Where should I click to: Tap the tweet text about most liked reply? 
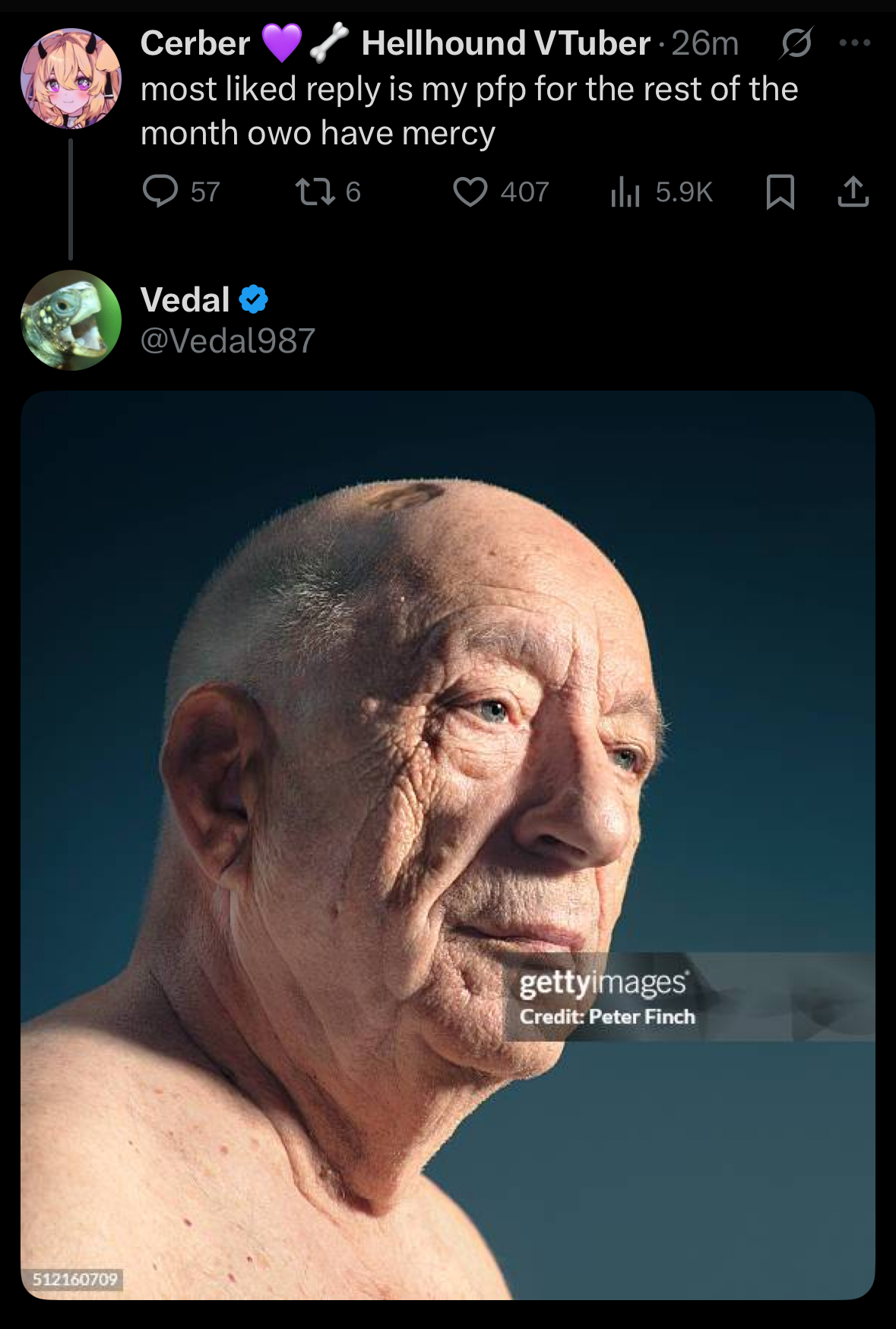pos(470,111)
